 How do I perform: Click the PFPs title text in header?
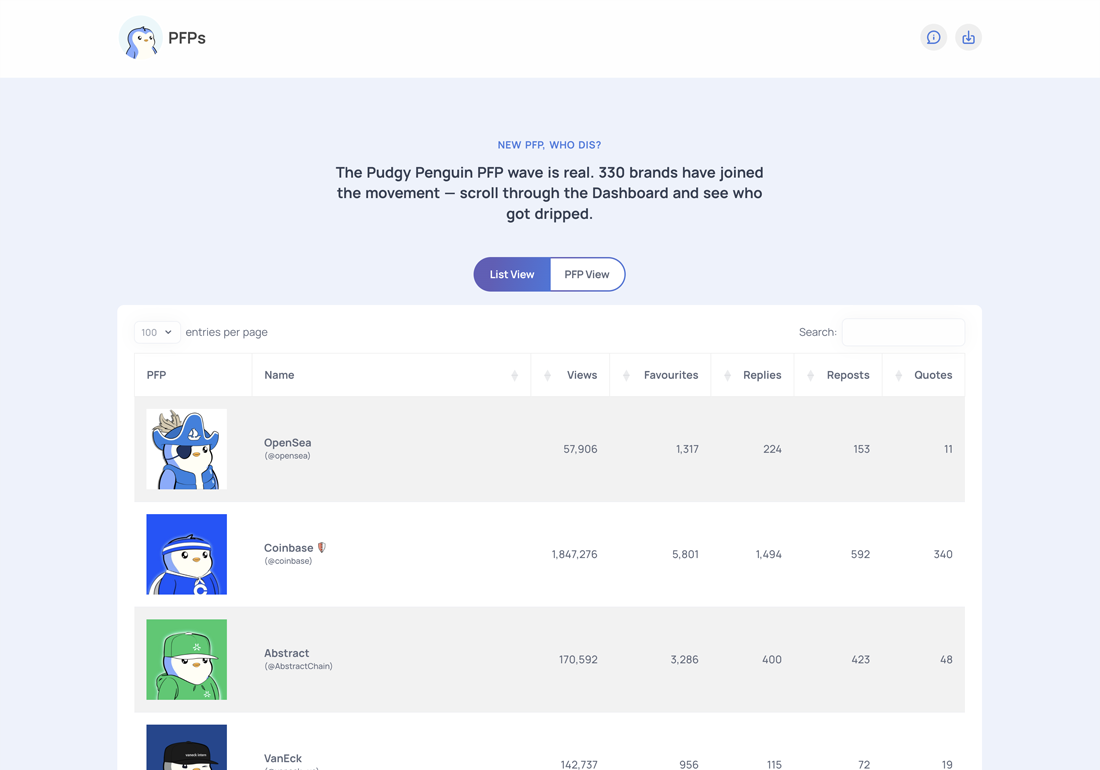(x=187, y=38)
